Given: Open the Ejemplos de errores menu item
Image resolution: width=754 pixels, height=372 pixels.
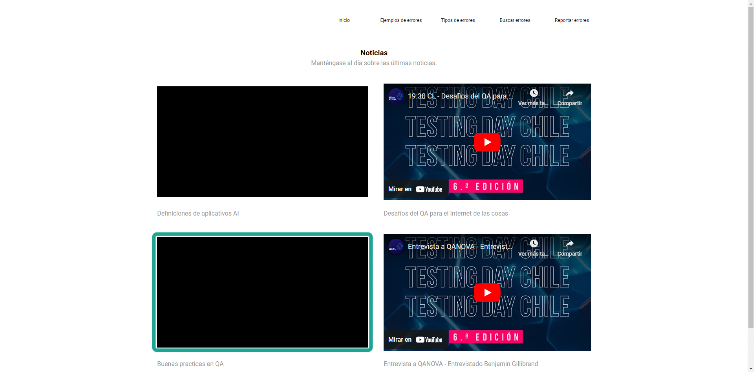Looking at the screenshot, I should point(401,20).
